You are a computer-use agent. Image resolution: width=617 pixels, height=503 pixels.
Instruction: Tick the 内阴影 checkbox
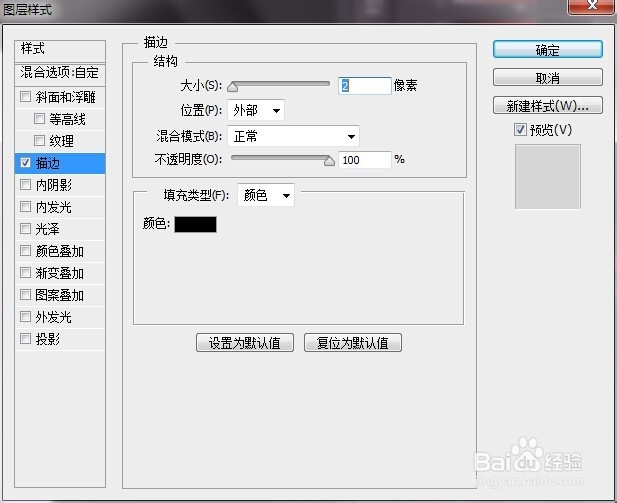coord(26,185)
